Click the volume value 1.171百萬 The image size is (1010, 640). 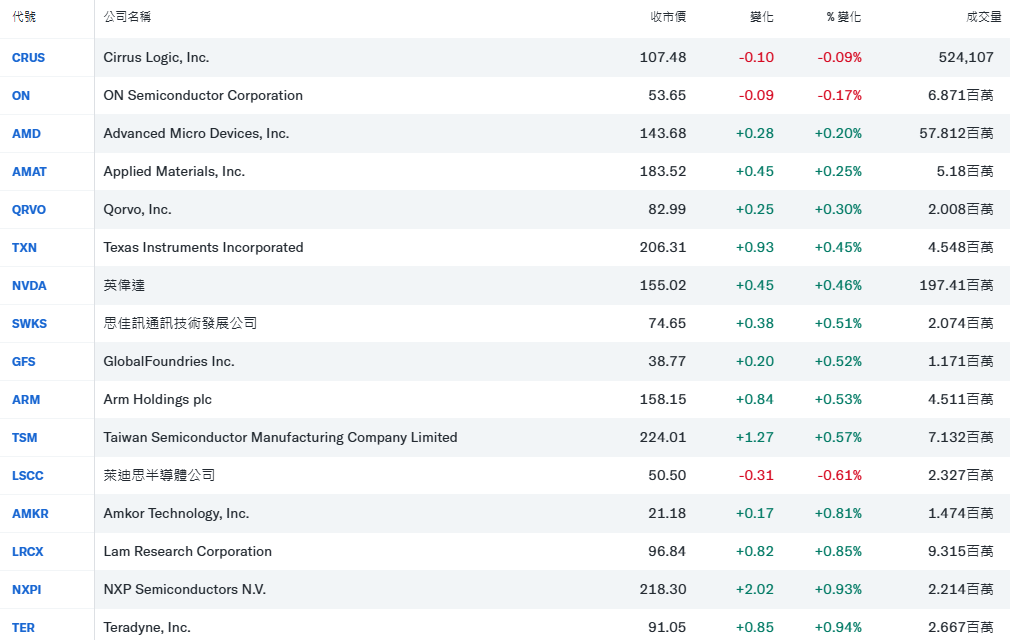[x=960, y=361]
